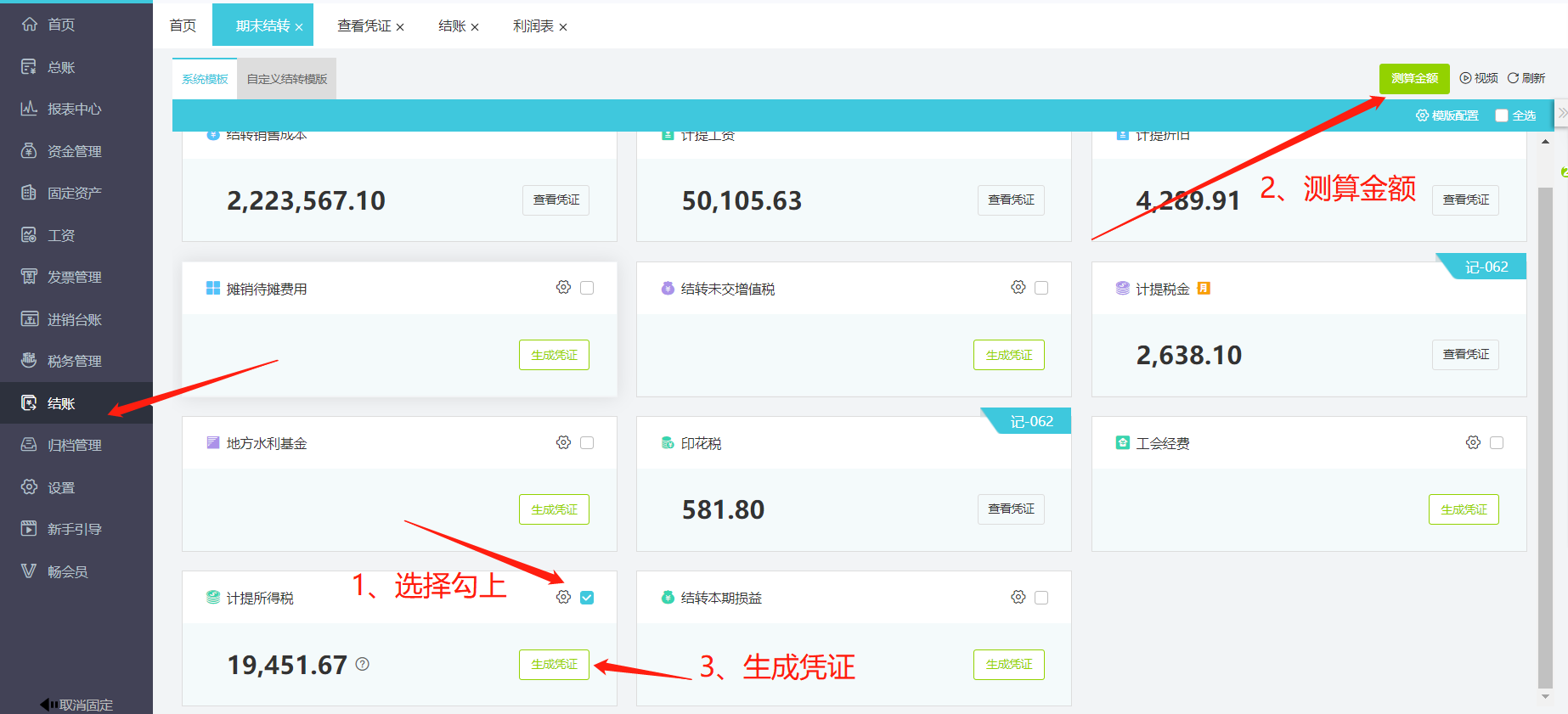Click 查看凭证 on 计提税金 card
Image resolution: width=1568 pixels, height=714 pixels.
(x=1466, y=354)
